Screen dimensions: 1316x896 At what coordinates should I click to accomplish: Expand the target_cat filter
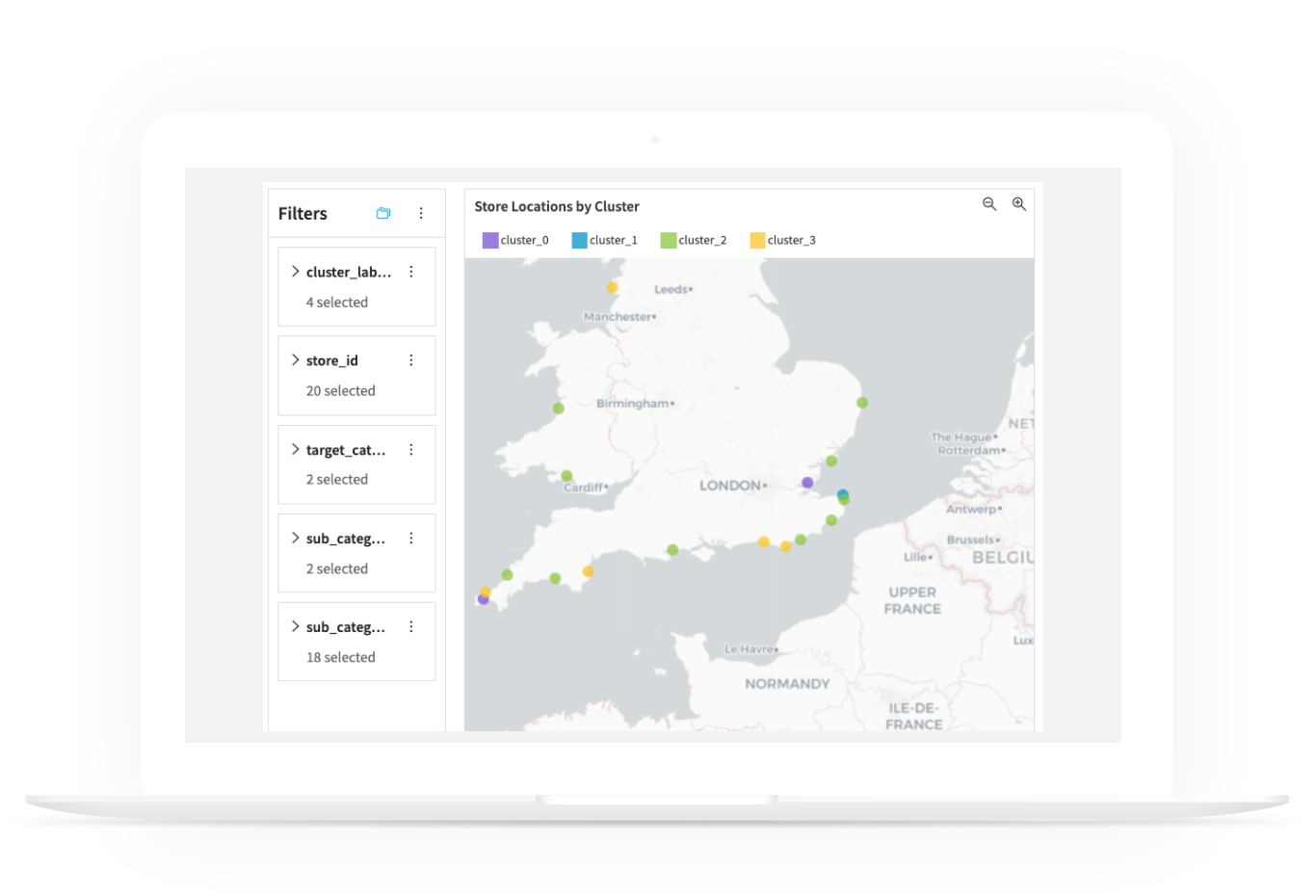pyautogui.click(x=295, y=449)
